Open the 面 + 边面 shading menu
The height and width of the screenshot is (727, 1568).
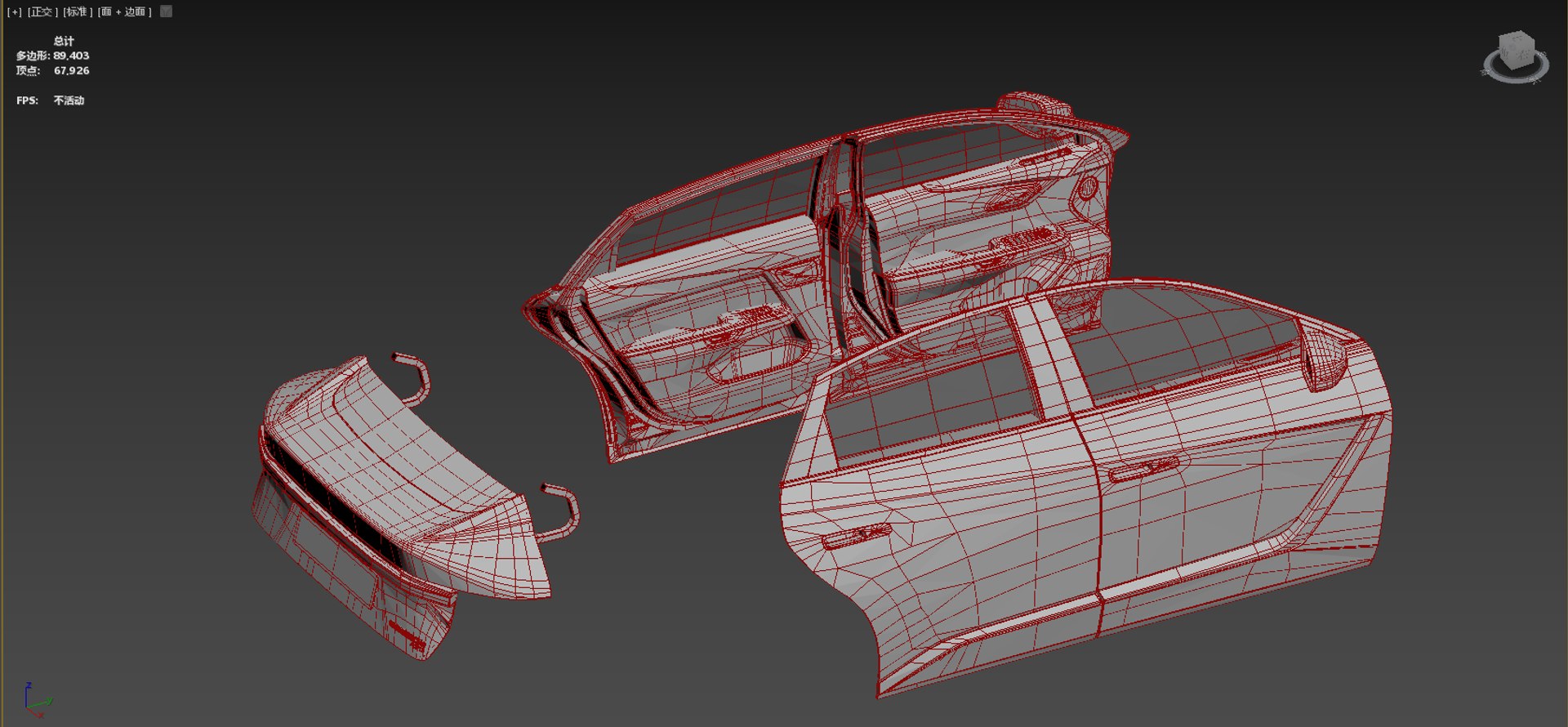pos(124,11)
